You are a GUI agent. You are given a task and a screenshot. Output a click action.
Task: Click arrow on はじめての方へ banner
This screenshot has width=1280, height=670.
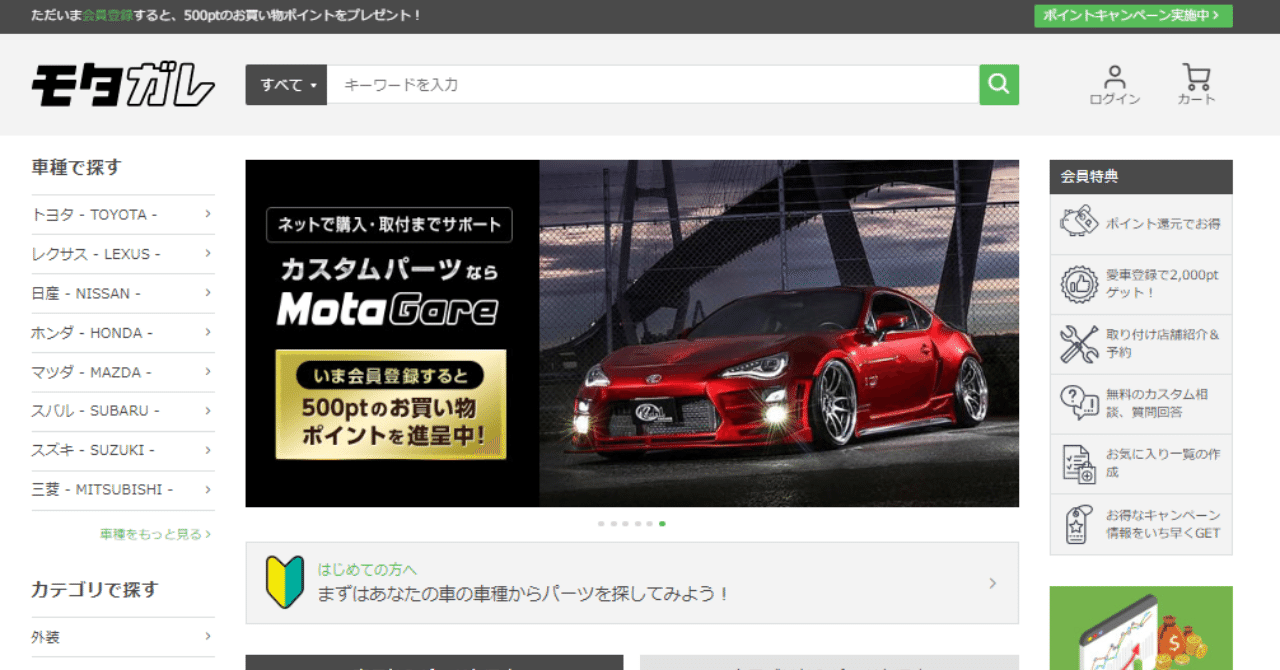point(992,583)
